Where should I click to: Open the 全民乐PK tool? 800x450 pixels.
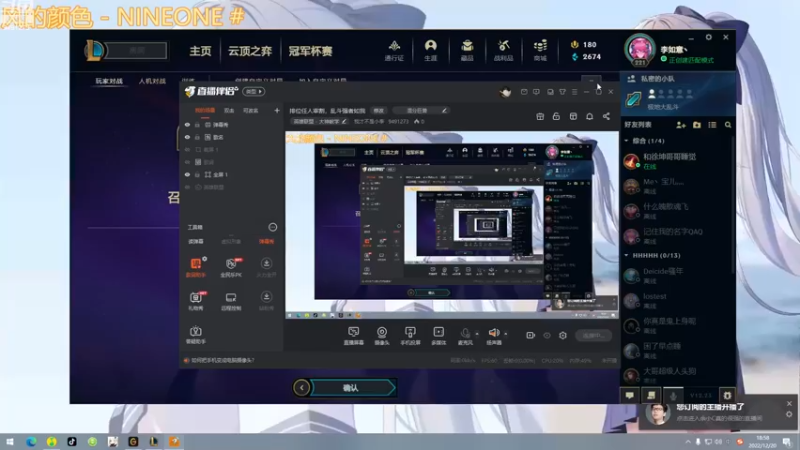click(x=231, y=267)
